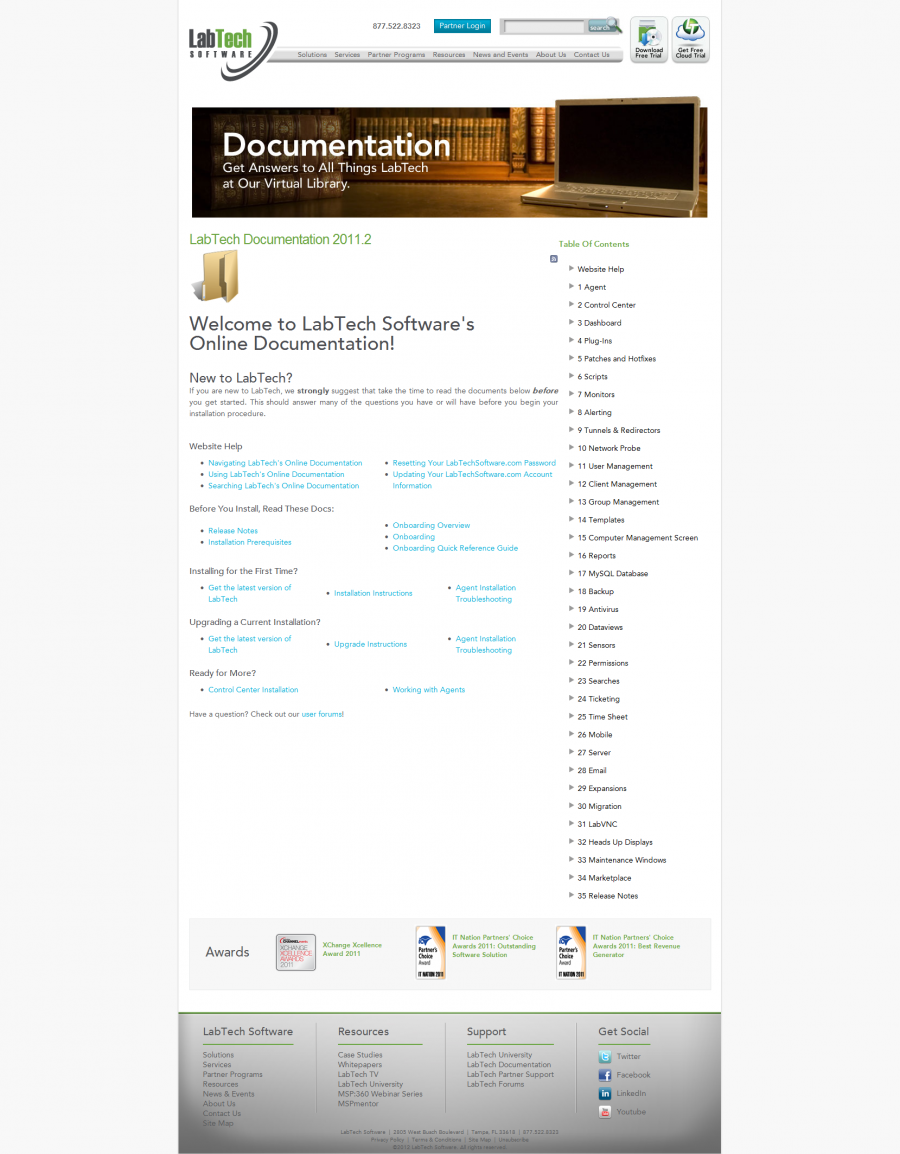Open LabTech Forums in footer Support
The image size is (900, 1154).
click(x=496, y=1084)
